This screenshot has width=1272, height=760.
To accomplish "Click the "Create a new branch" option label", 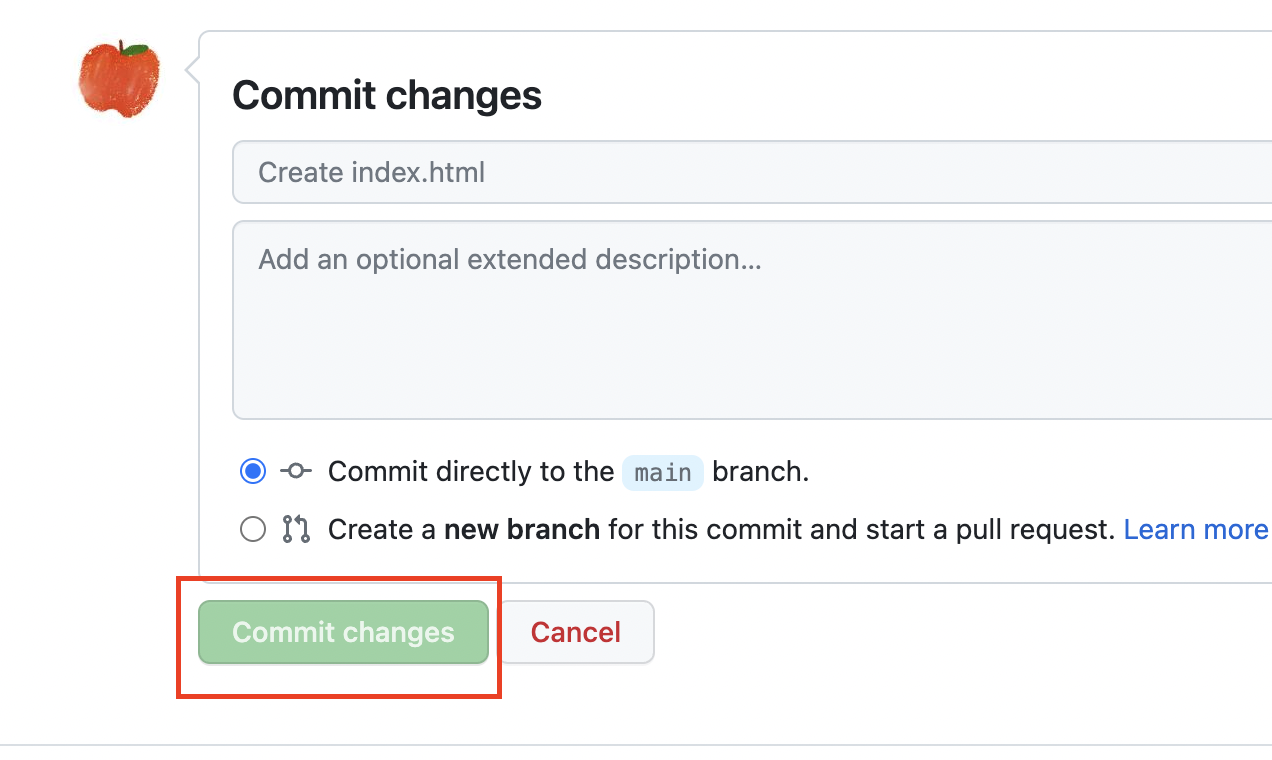I will pos(464,529).
